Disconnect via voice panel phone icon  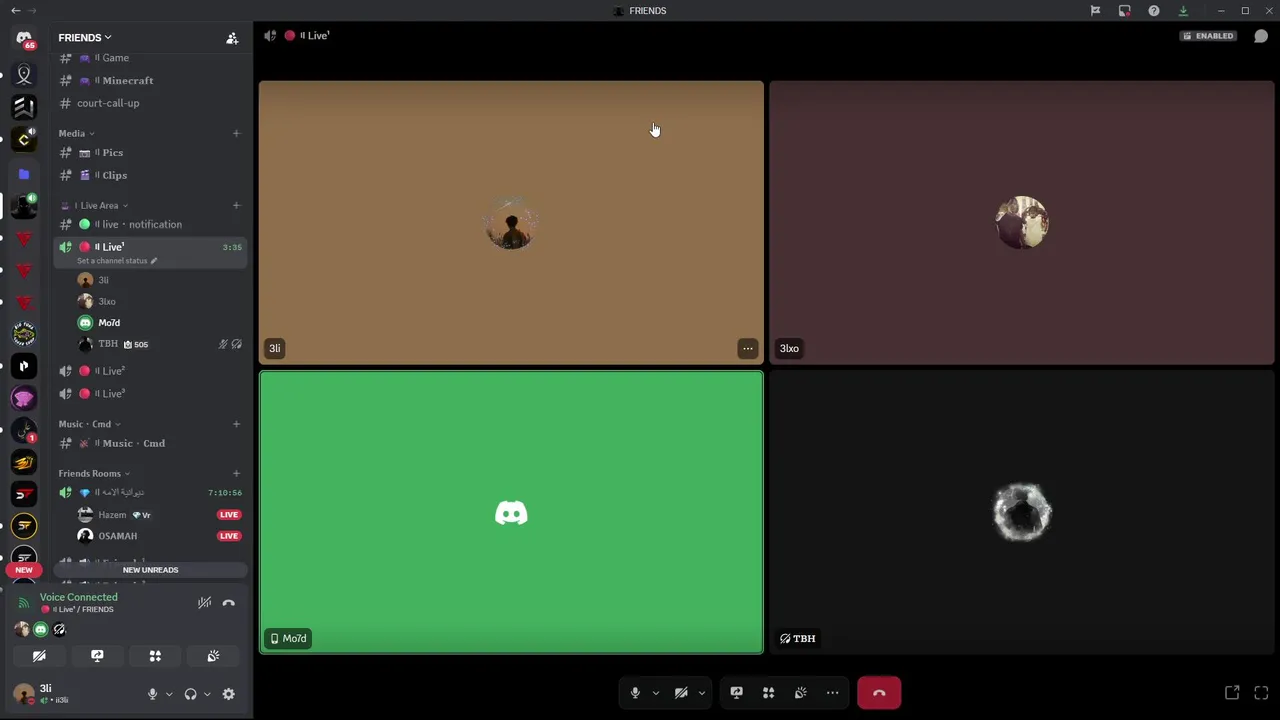(x=229, y=603)
